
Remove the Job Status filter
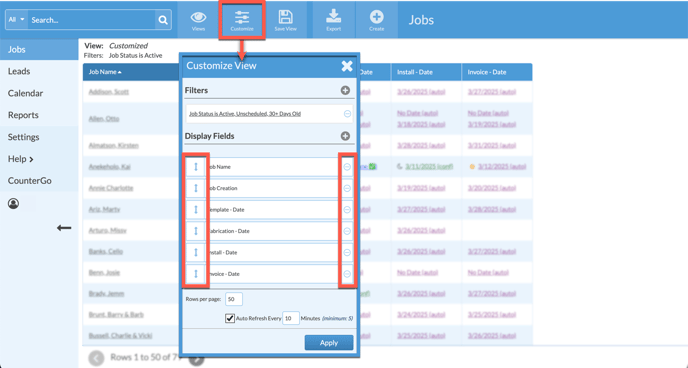(347, 114)
